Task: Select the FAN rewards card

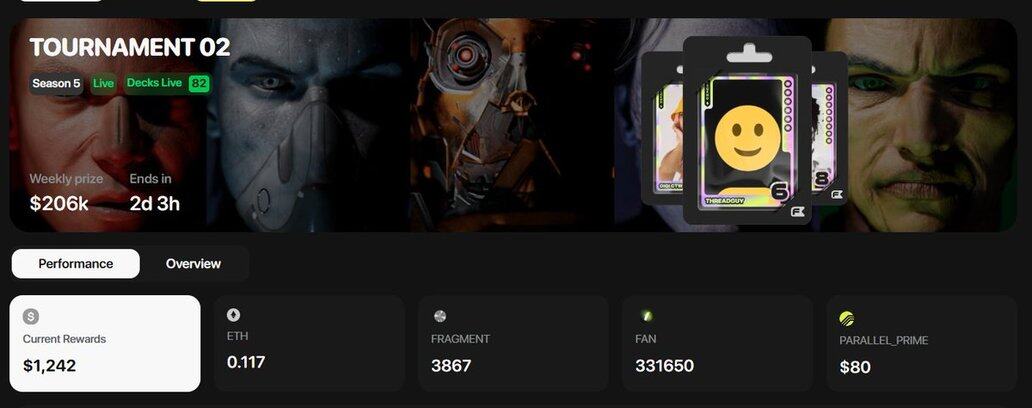Action: coord(717,344)
